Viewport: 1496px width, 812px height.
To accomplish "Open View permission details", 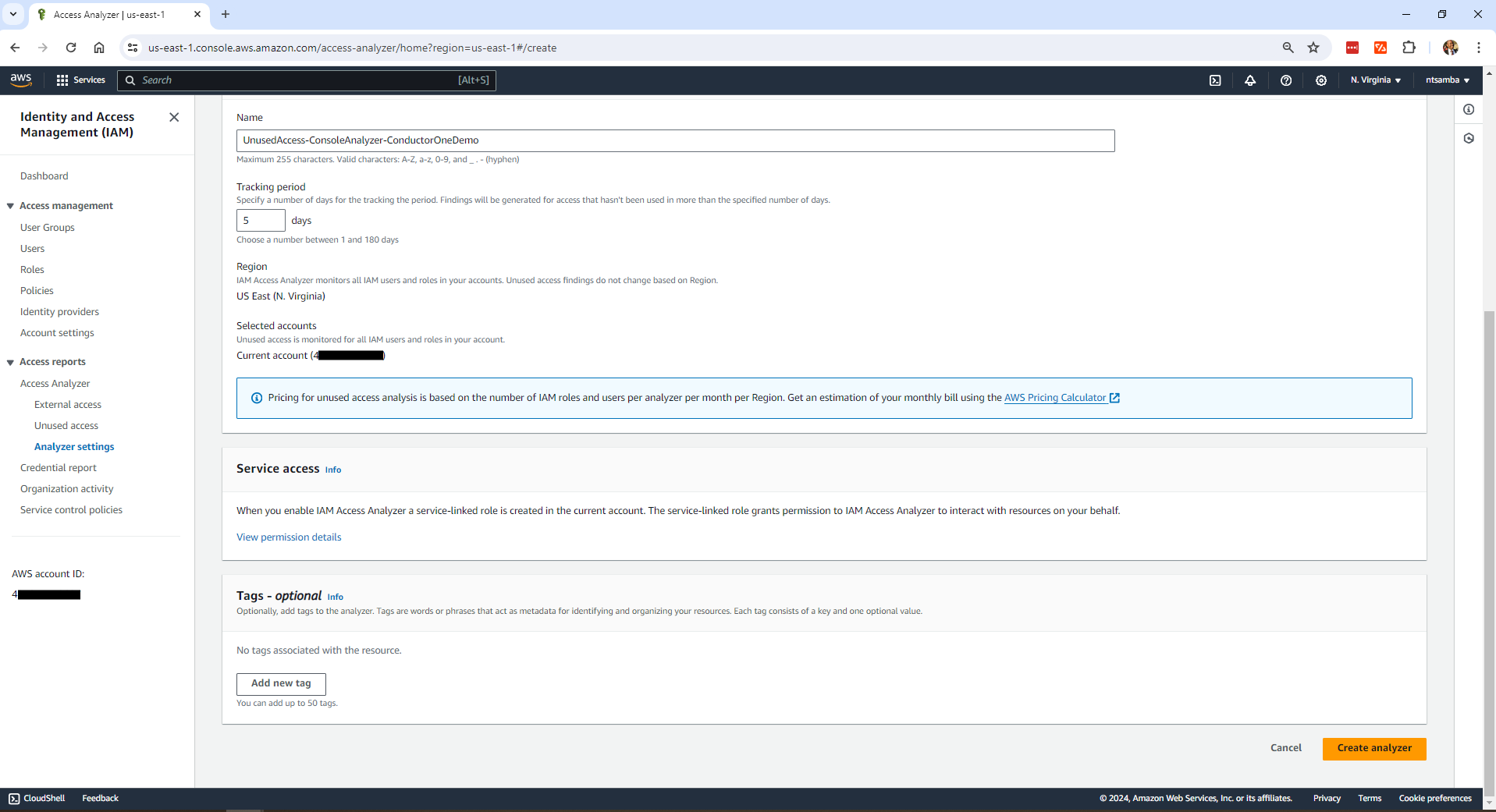I will point(289,537).
